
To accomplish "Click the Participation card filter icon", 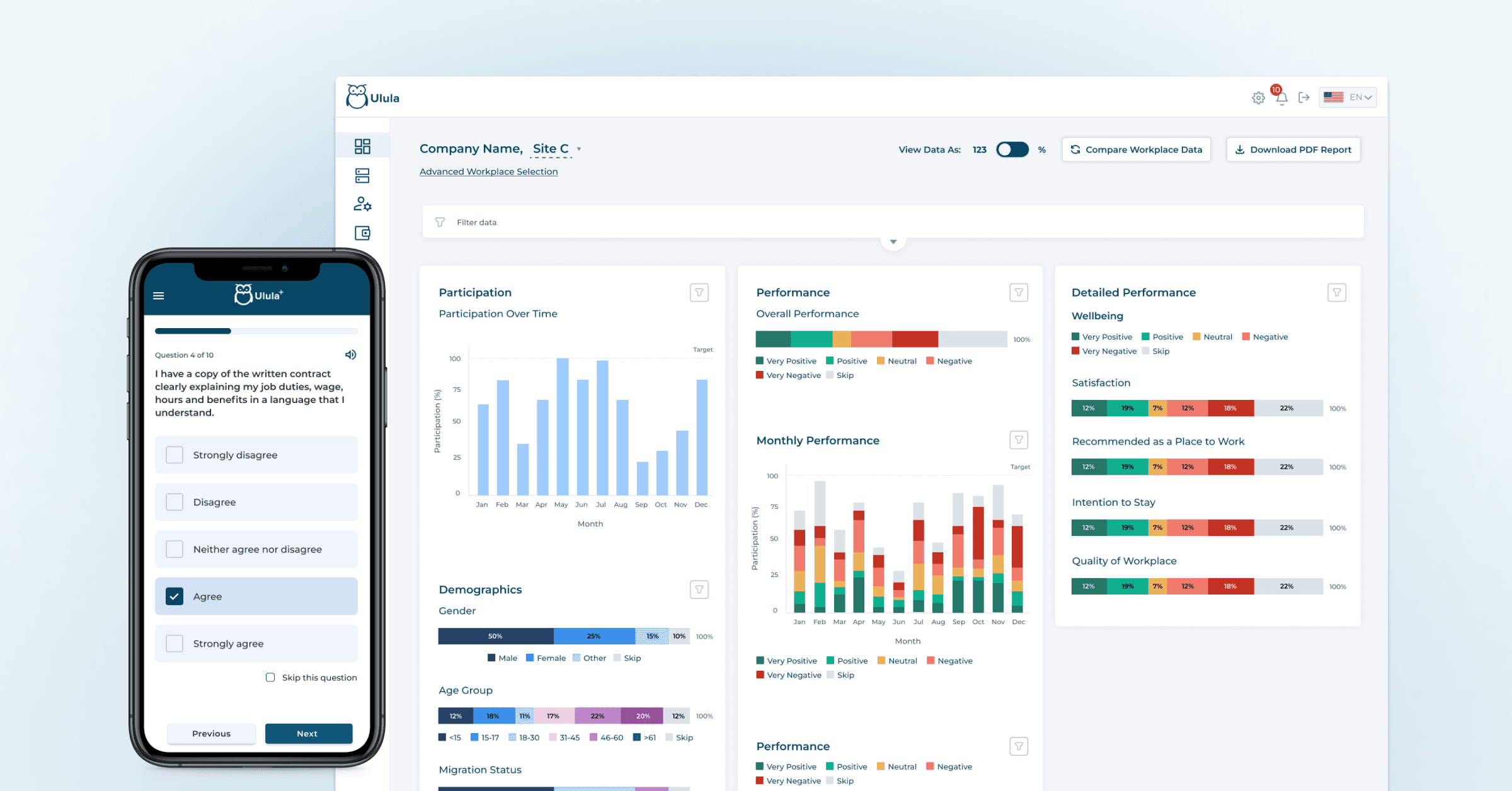I will coord(699,292).
